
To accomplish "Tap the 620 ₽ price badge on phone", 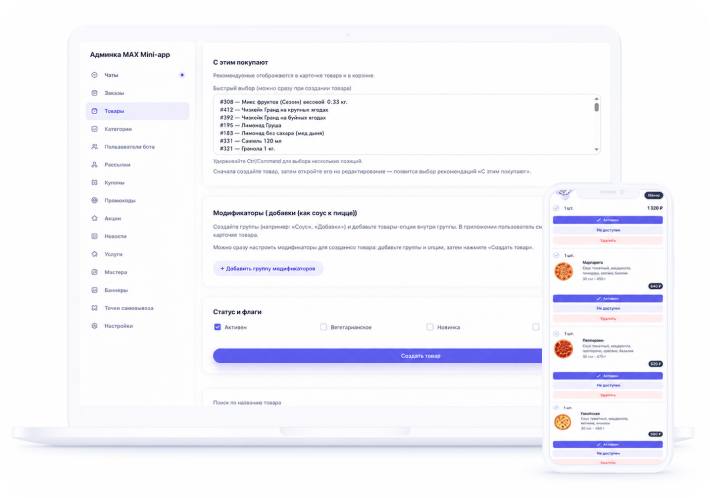I will tap(656, 364).
